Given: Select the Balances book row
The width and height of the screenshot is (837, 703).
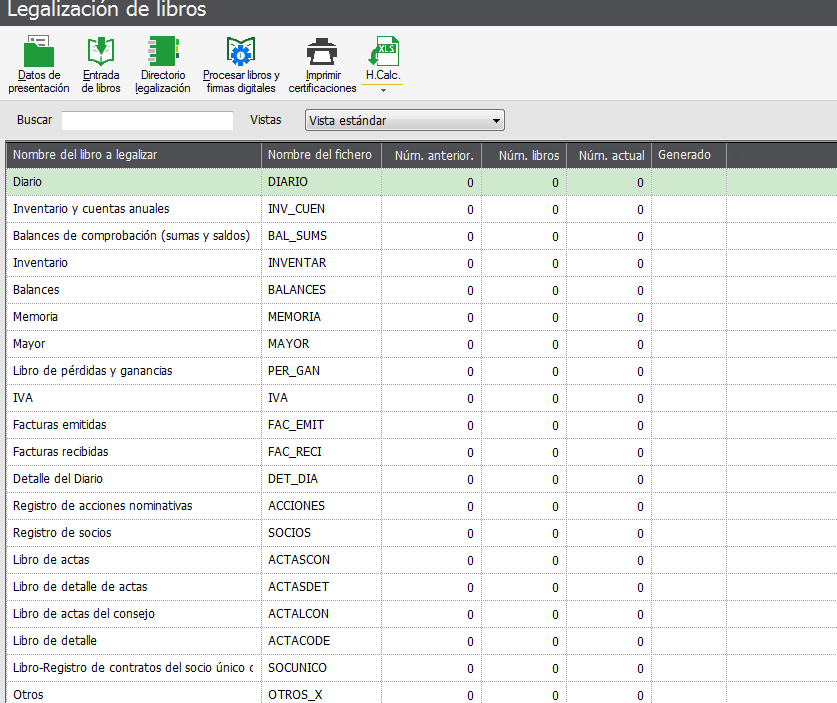Looking at the screenshot, I should click(x=422, y=290).
